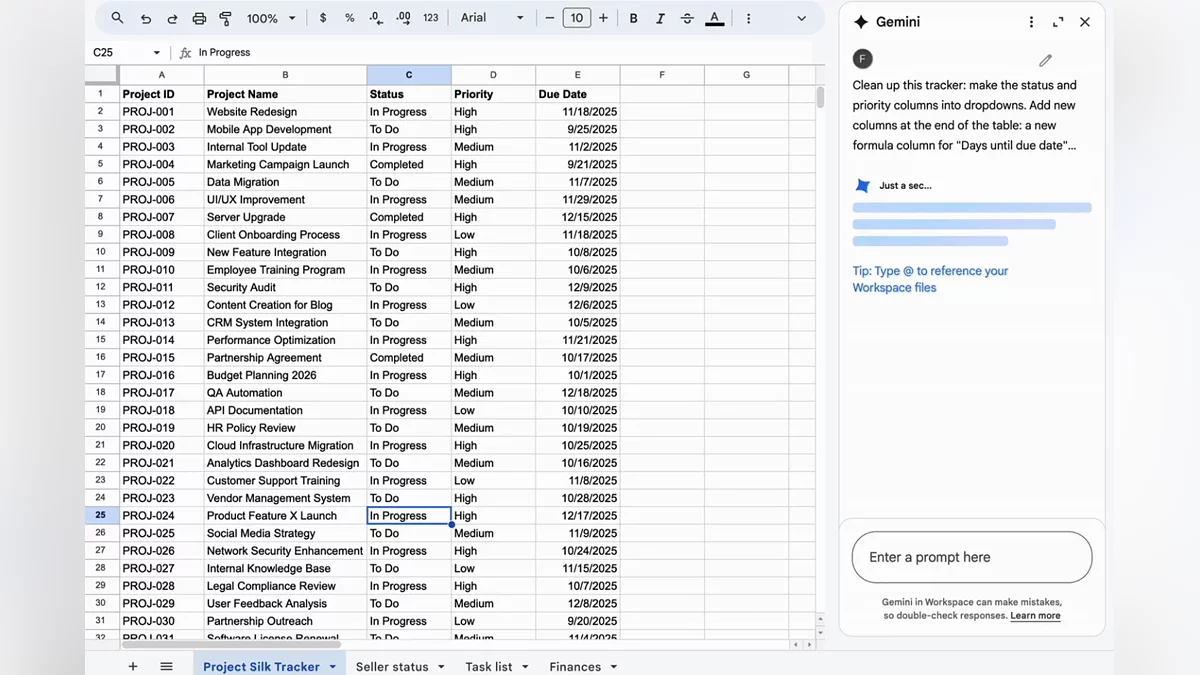The height and width of the screenshot is (675, 1200).
Task: Click the search menus magnifier icon
Action: 118,18
